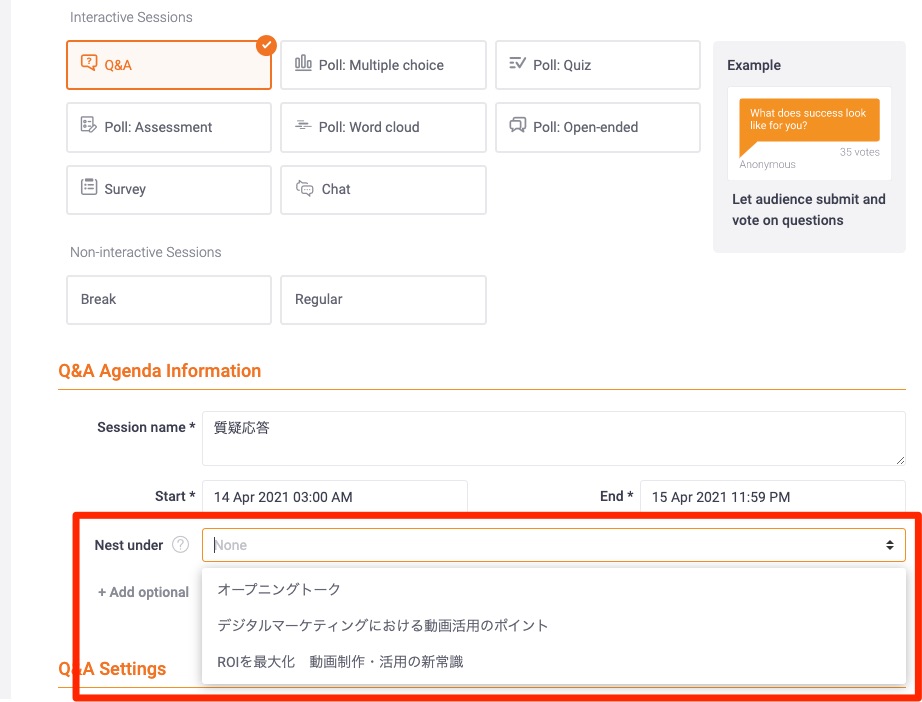The height and width of the screenshot is (702, 922).
Task: Open the help tooltip beside Nest under
Action: coord(180,545)
